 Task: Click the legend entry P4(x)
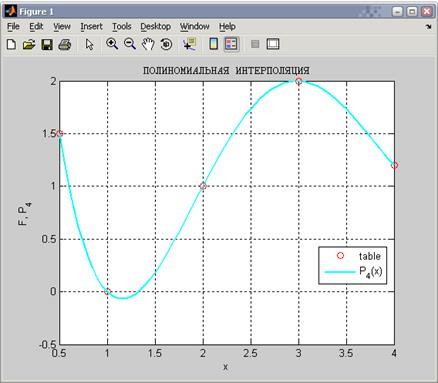[x=371, y=272]
